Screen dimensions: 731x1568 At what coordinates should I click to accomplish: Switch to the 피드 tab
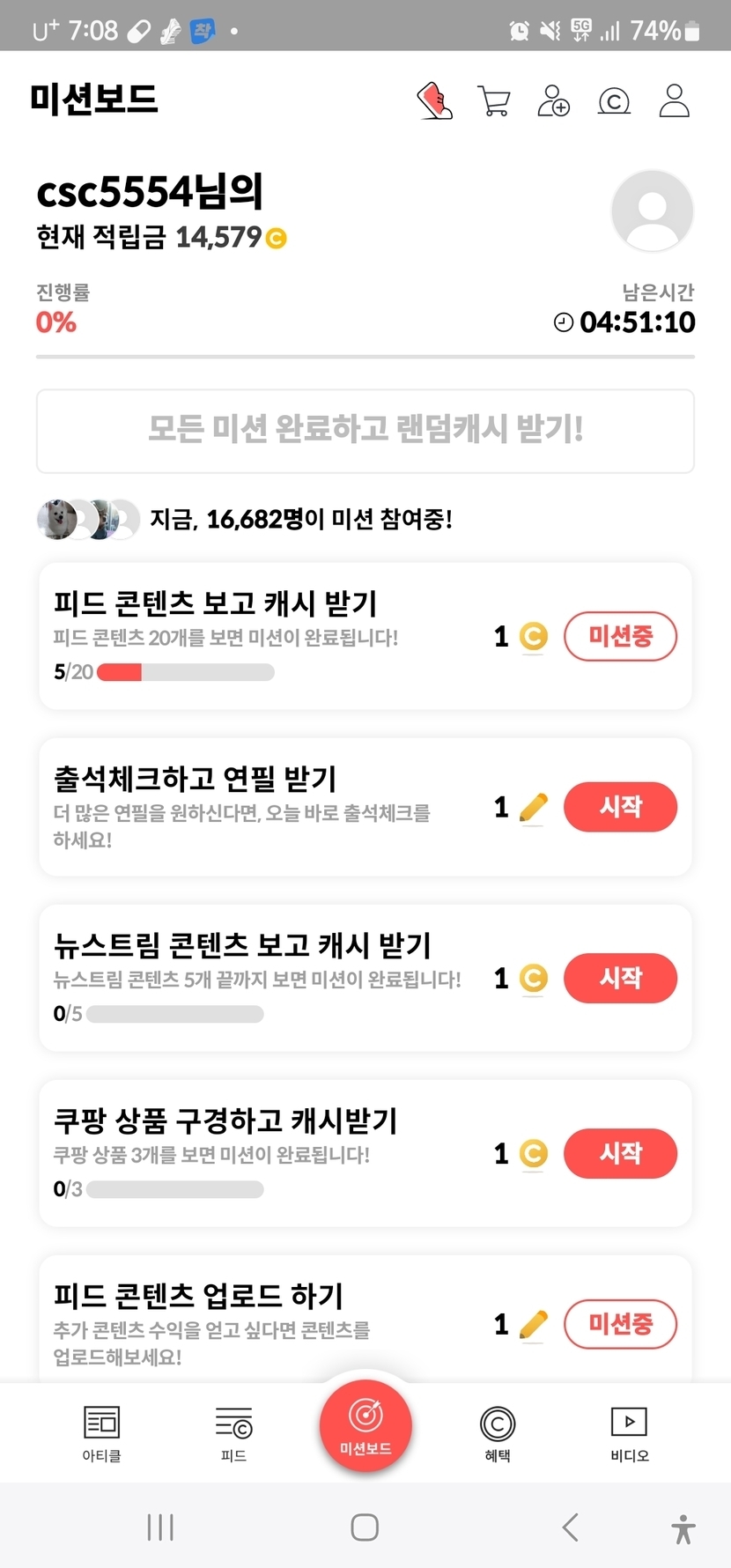(233, 1432)
